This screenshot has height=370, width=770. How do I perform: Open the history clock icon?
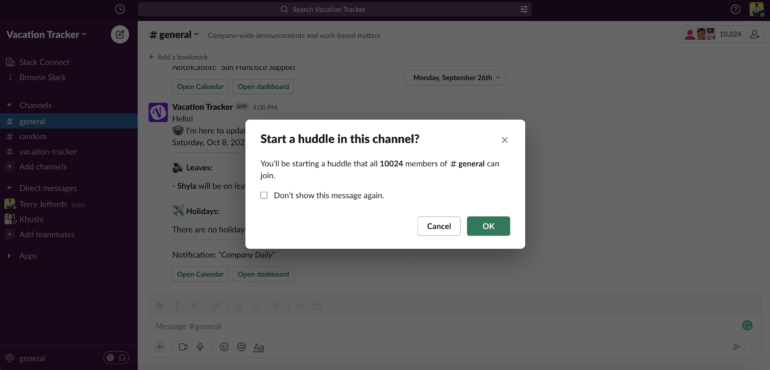tap(119, 9)
